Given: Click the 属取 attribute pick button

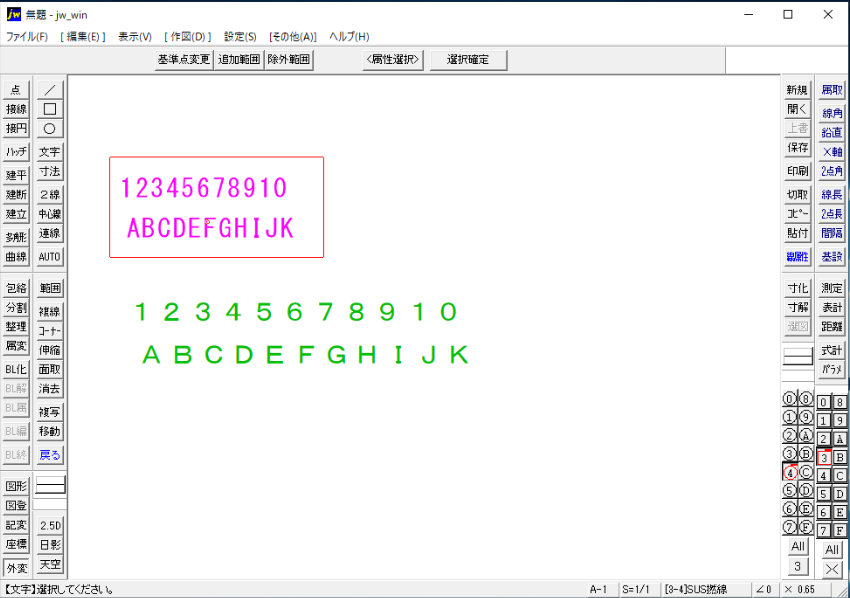Looking at the screenshot, I should (x=831, y=89).
